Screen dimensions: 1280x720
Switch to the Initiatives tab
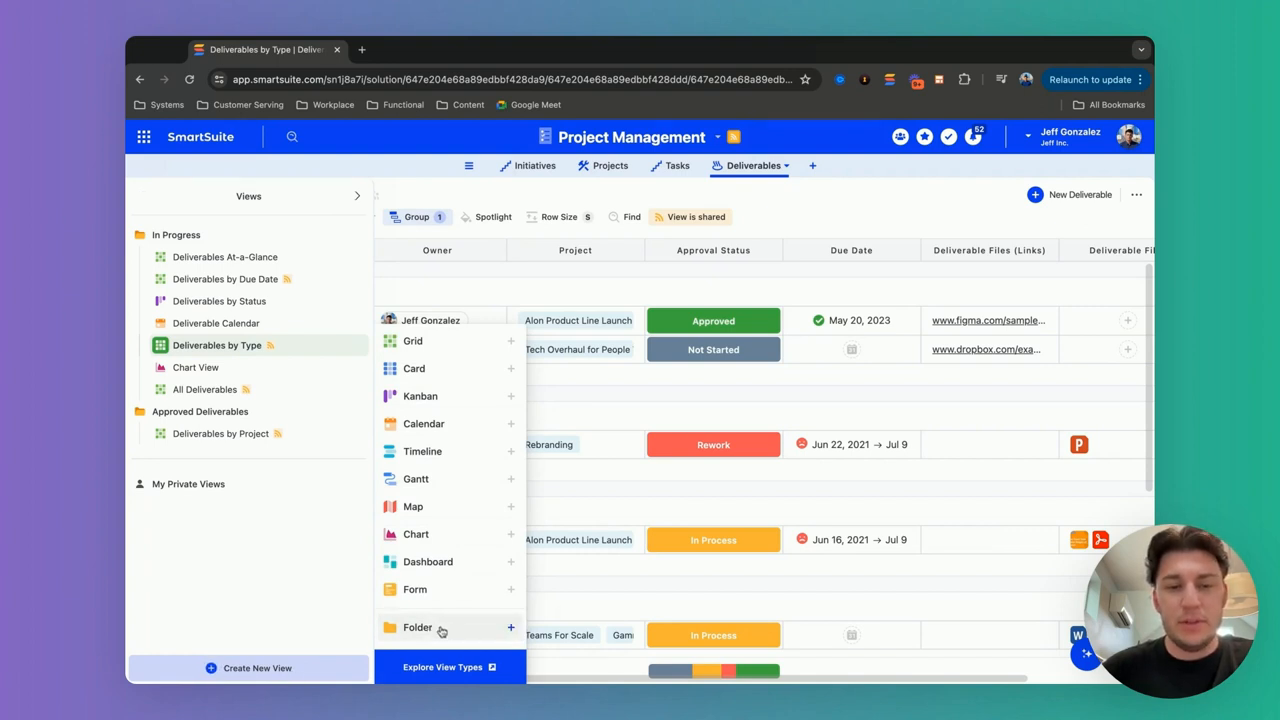[x=528, y=166]
